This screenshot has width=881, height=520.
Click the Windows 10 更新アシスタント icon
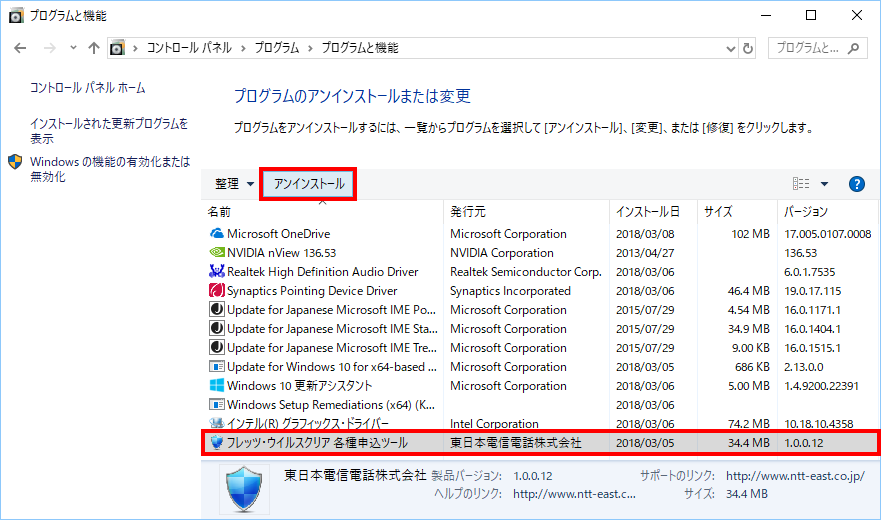(x=216, y=386)
